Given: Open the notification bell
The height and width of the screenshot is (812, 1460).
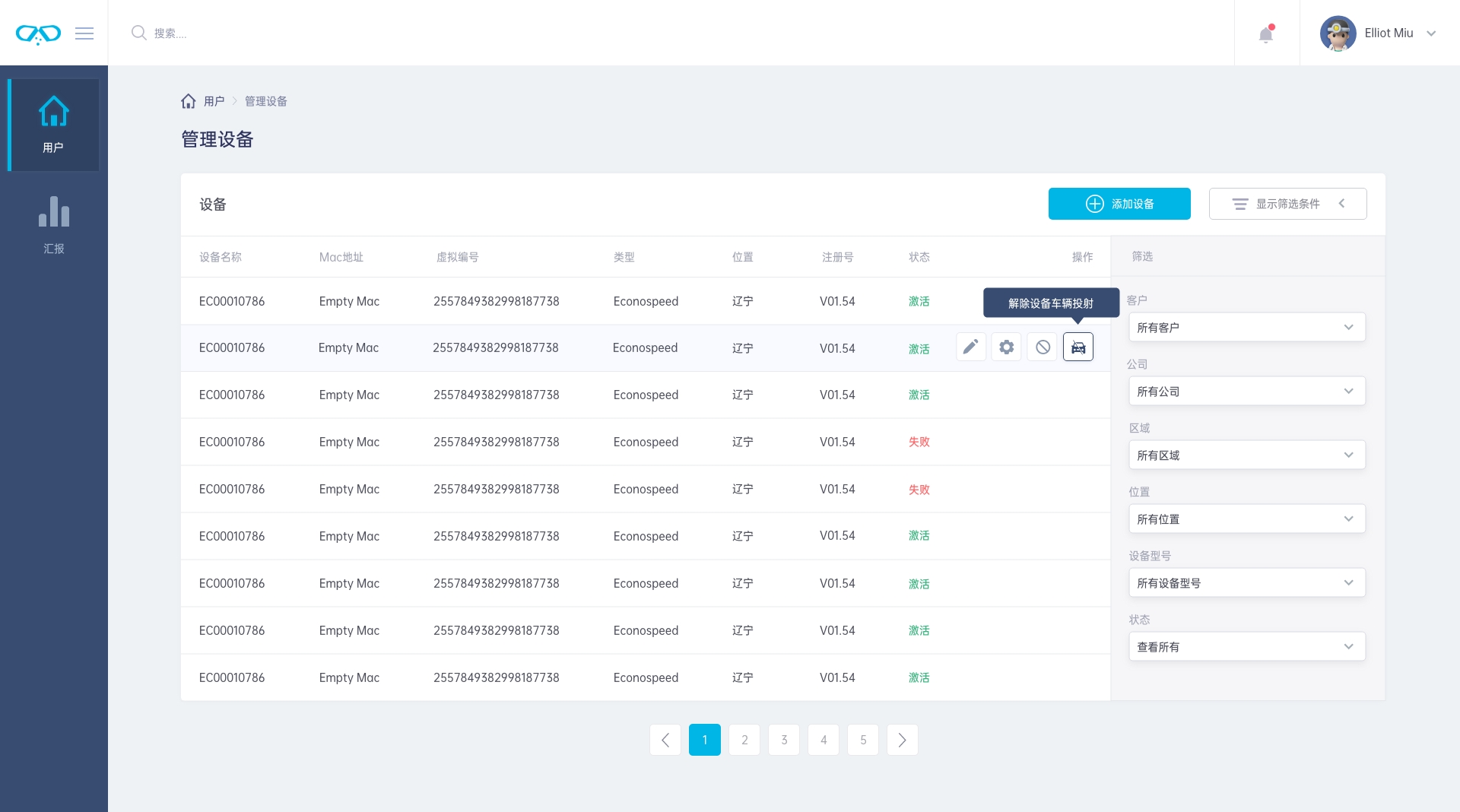Looking at the screenshot, I should point(1266,34).
